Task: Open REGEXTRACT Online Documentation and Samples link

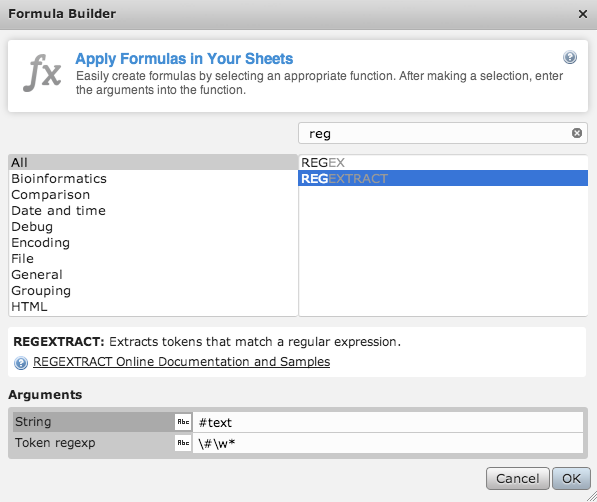Action: point(182,362)
